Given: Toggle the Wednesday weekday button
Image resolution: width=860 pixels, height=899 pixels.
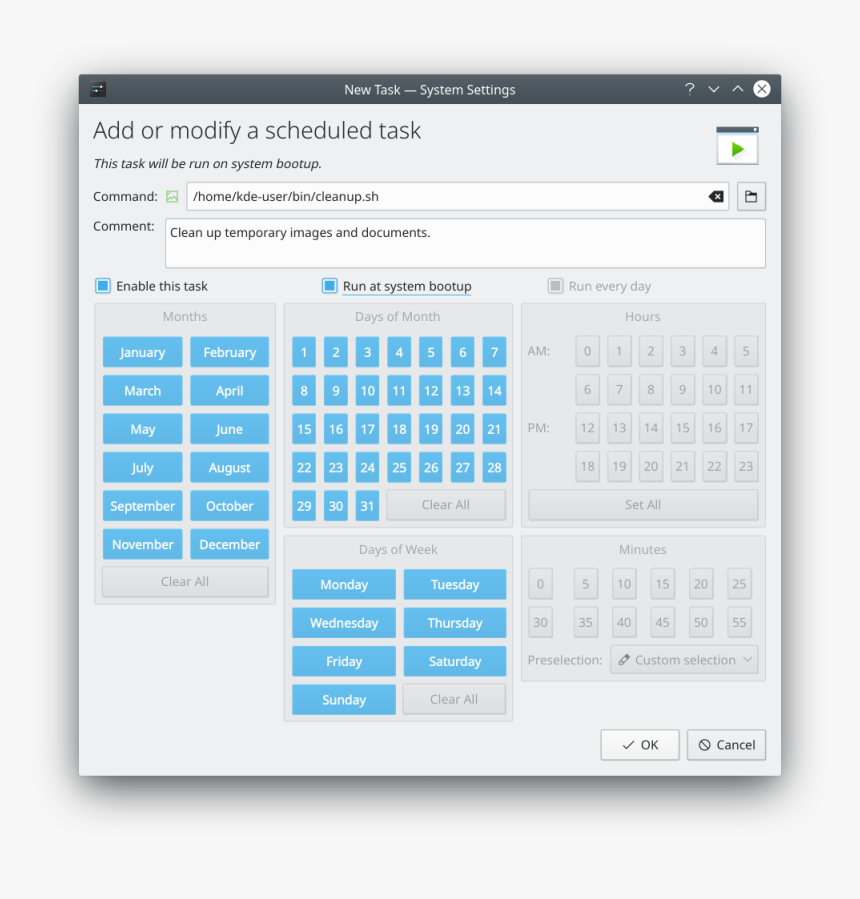Looking at the screenshot, I should [344, 623].
